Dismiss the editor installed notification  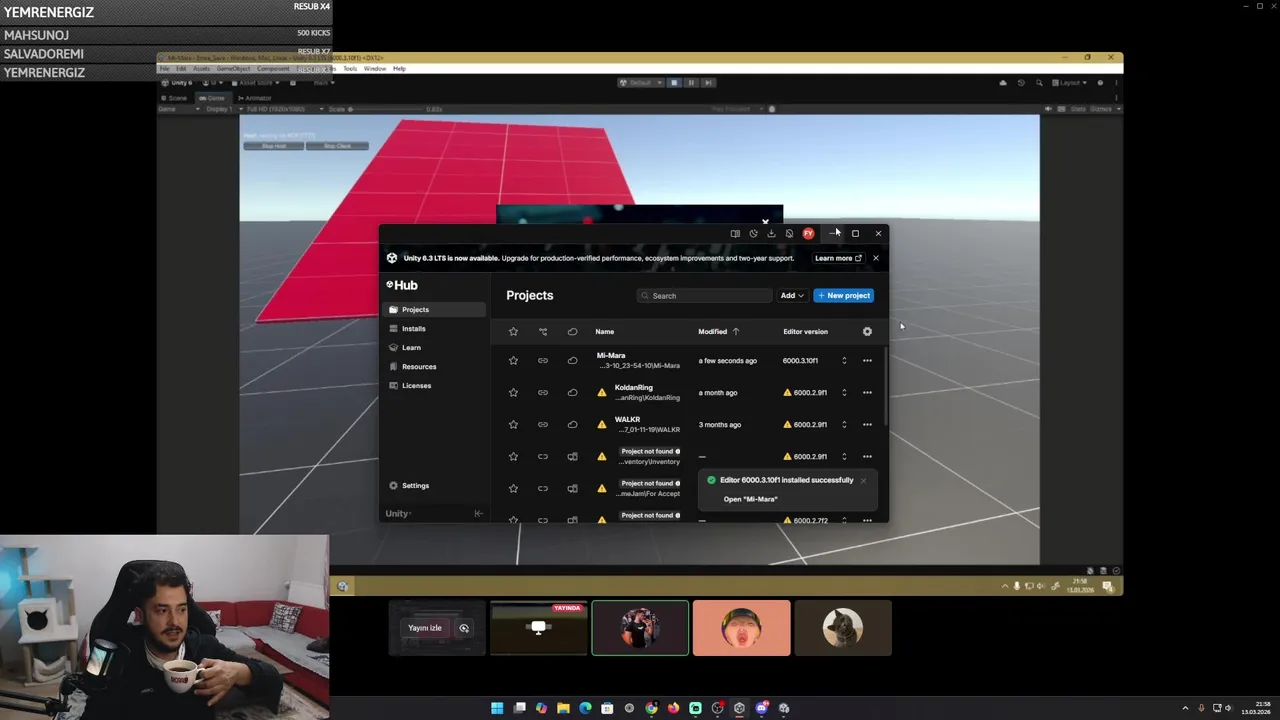[863, 481]
